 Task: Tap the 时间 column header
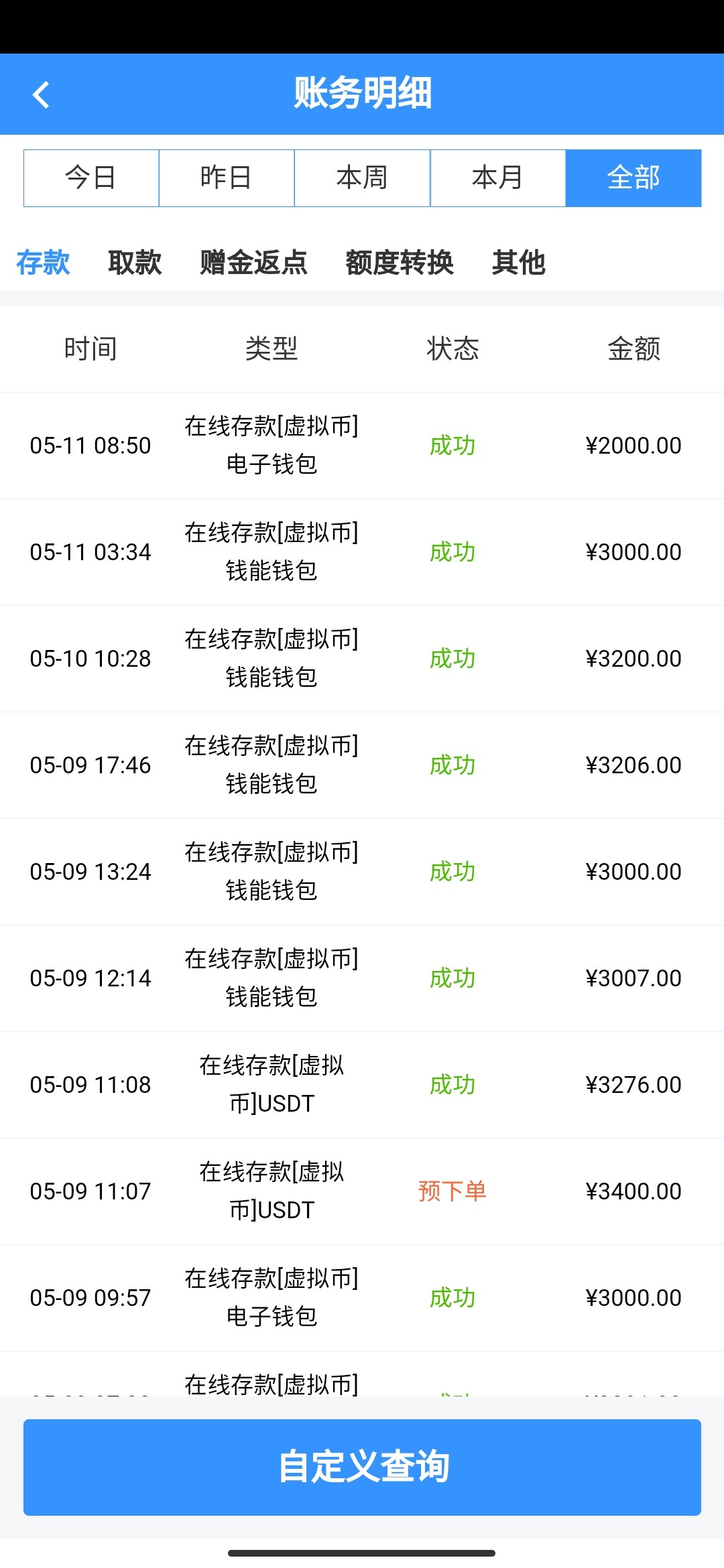90,349
